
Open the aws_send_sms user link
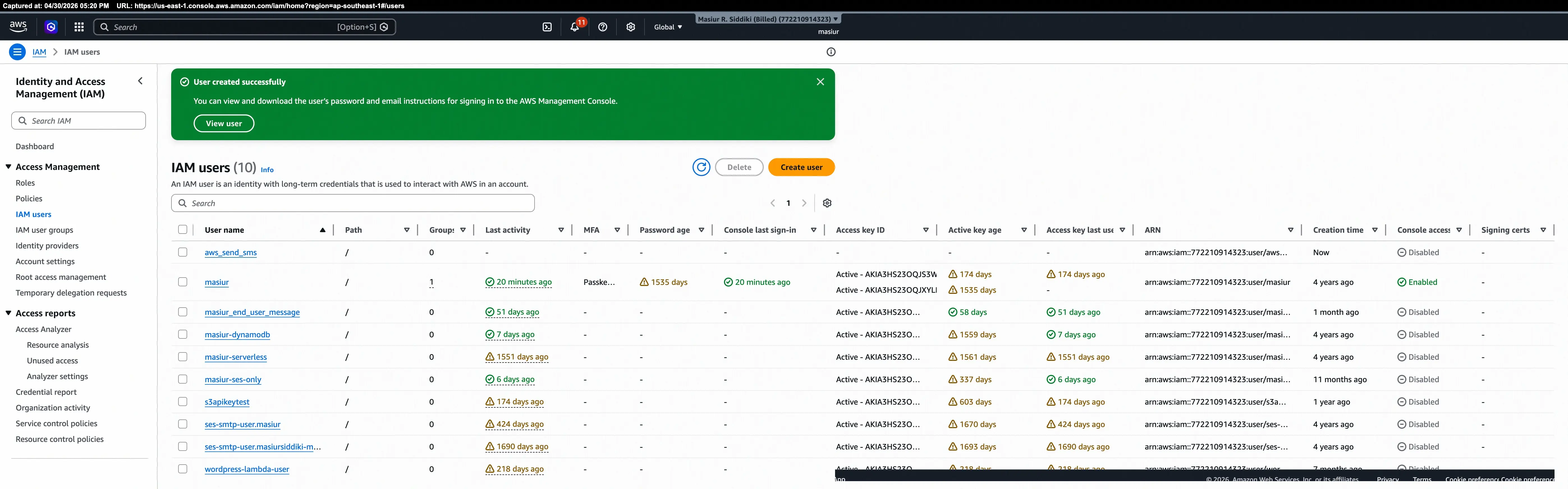(x=231, y=252)
